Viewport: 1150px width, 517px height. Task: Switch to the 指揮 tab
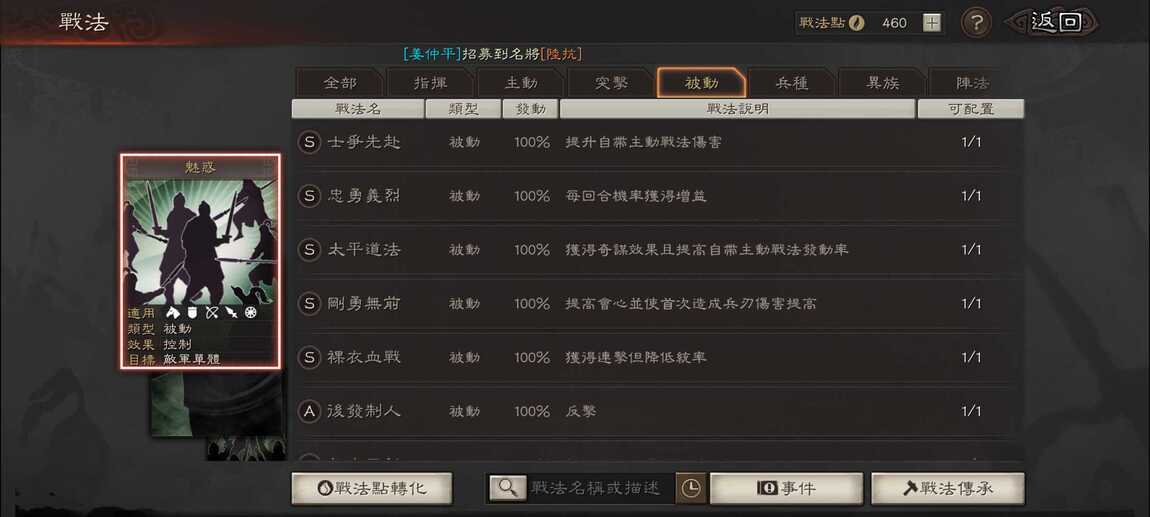(x=430, y=83)
